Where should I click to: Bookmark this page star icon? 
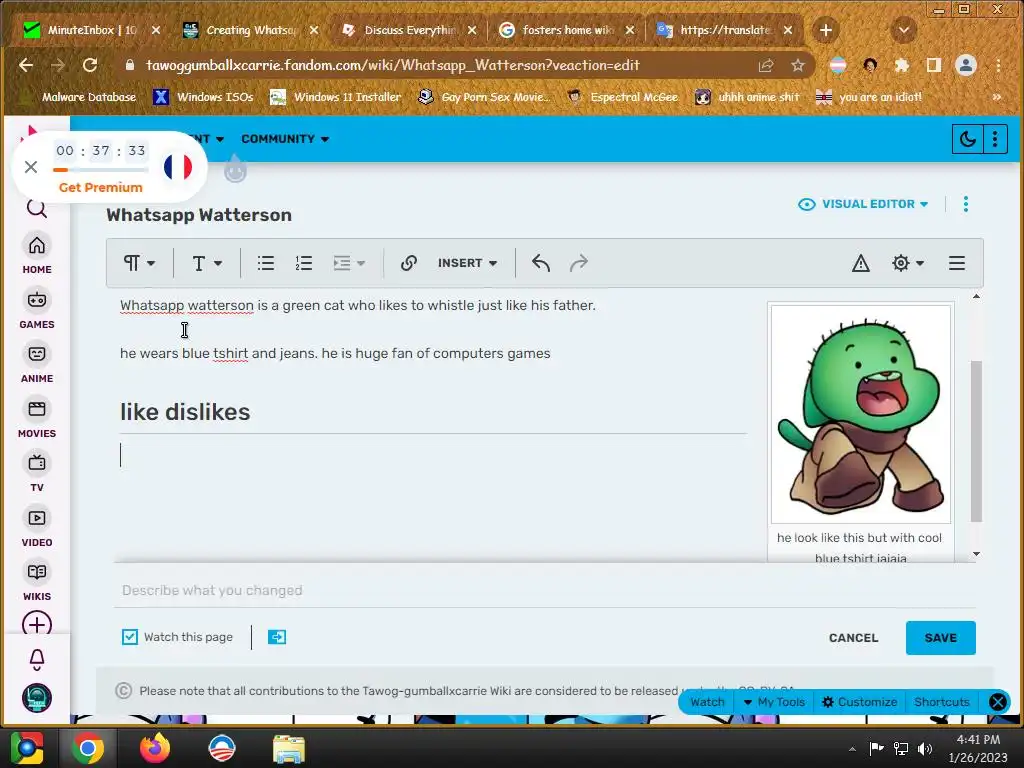(797, 65)
